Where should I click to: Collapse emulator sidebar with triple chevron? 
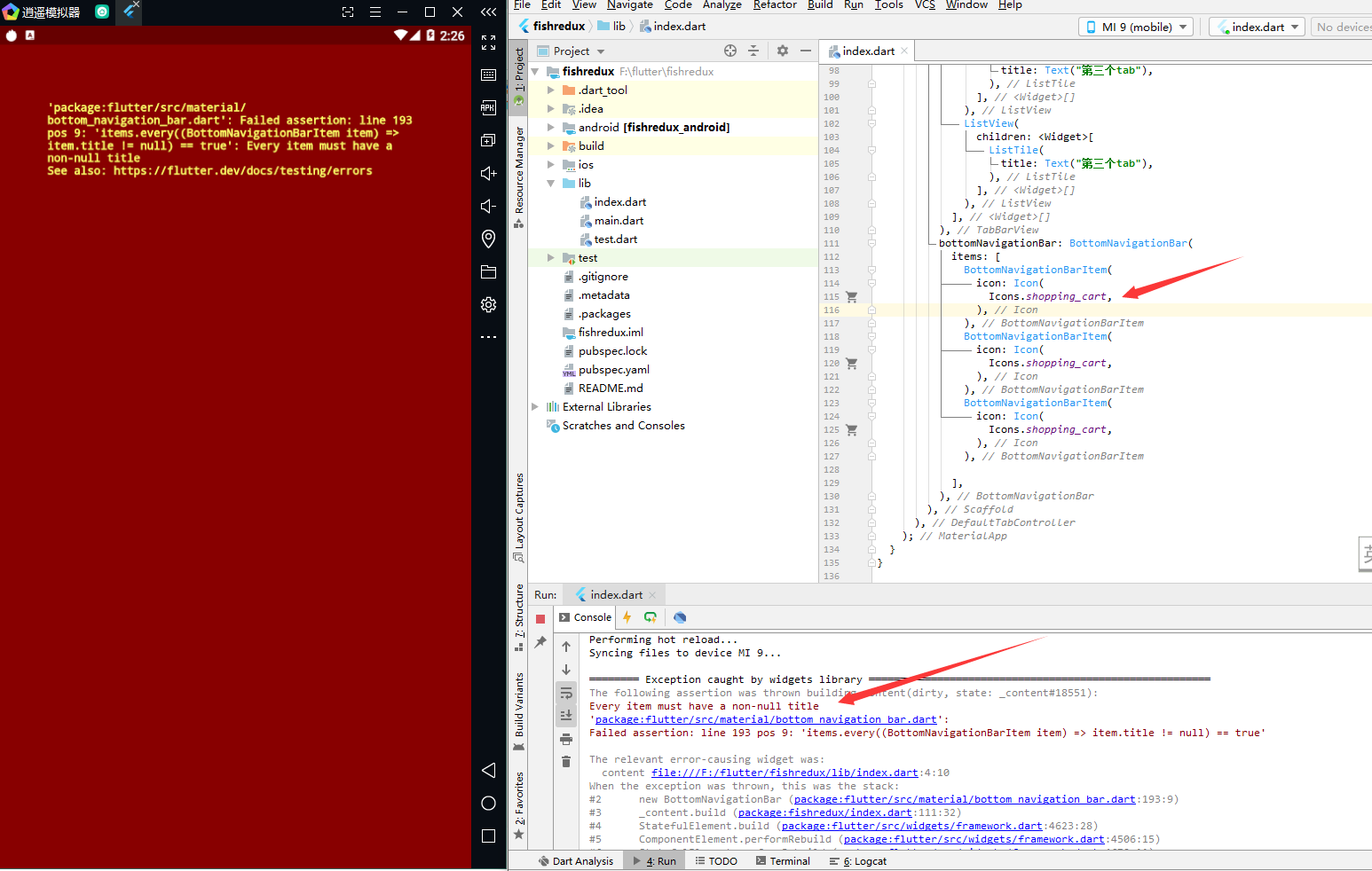[488, 12]
